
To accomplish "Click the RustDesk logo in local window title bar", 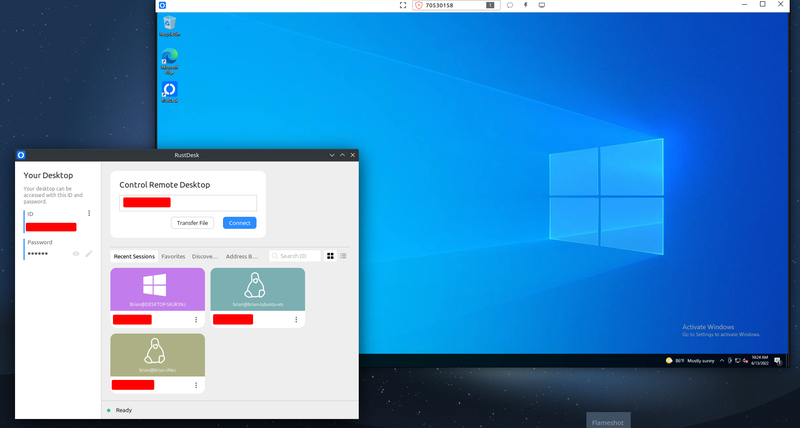I will click(21, 155).
